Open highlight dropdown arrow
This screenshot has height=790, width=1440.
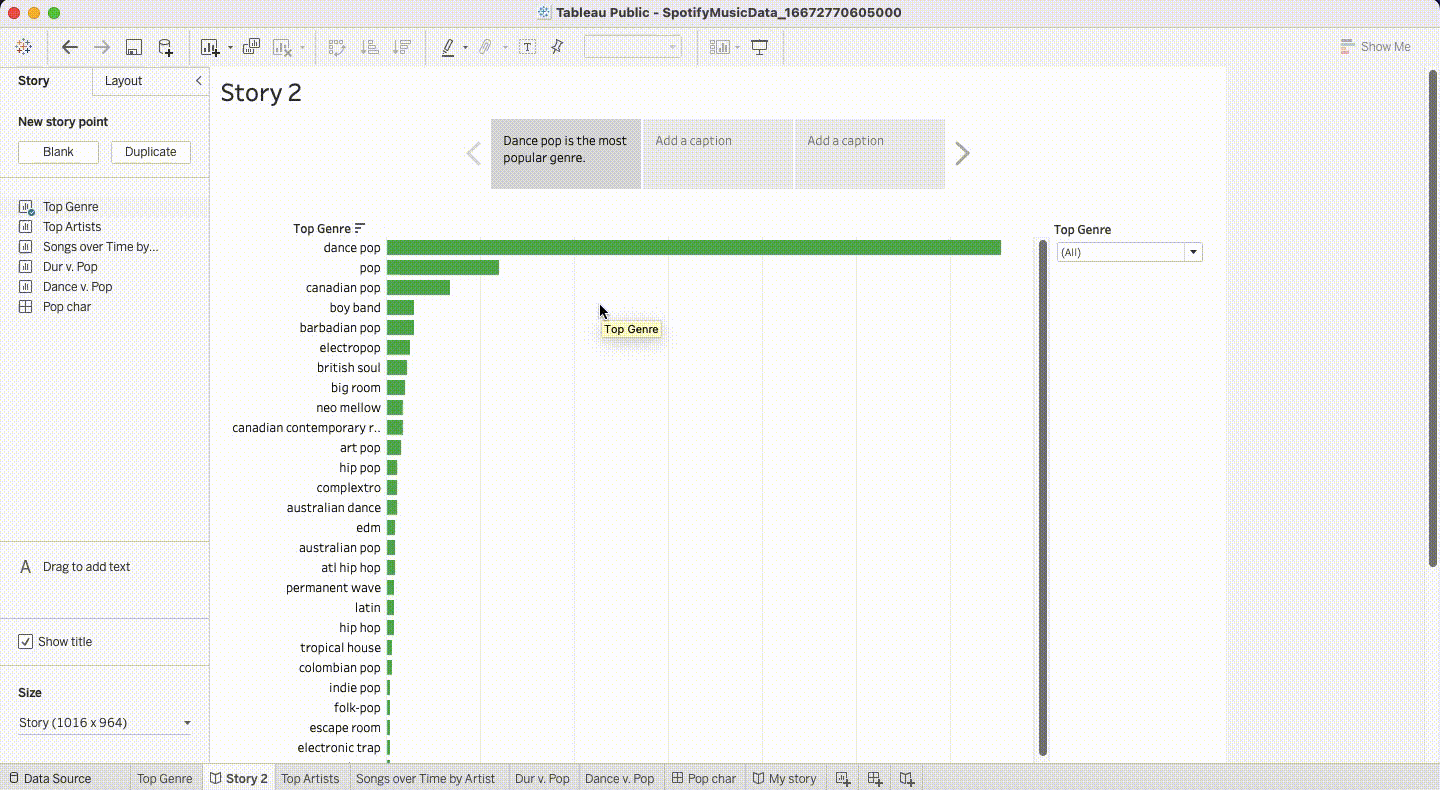(465, 47)
